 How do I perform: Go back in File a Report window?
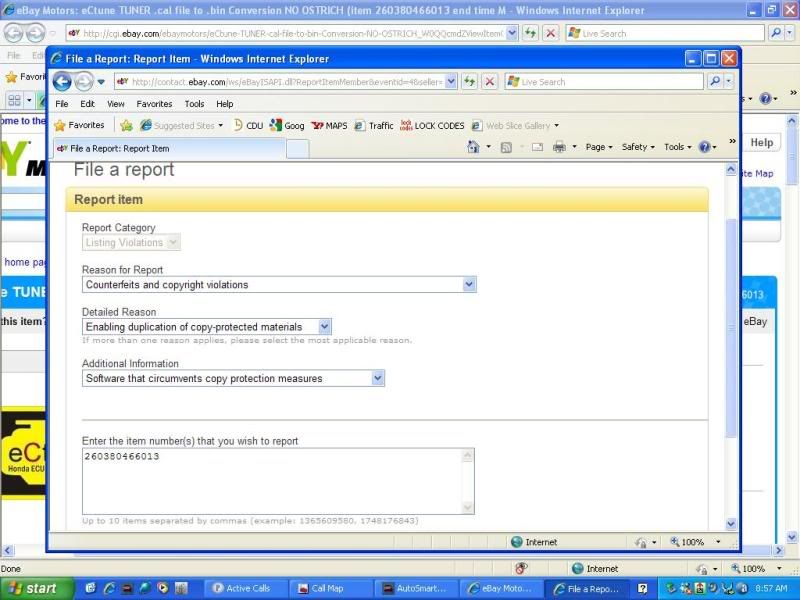click(x=62, y=82)
